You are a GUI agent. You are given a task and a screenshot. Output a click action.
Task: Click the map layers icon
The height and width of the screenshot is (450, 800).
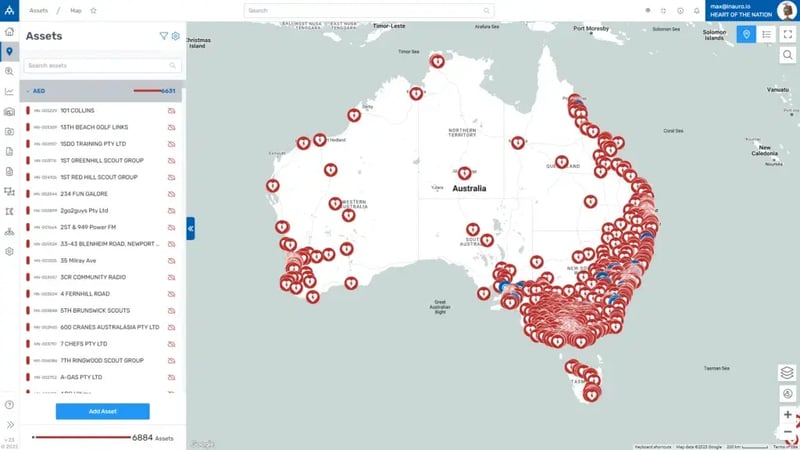pyautogui.click(x=787, y=372)
